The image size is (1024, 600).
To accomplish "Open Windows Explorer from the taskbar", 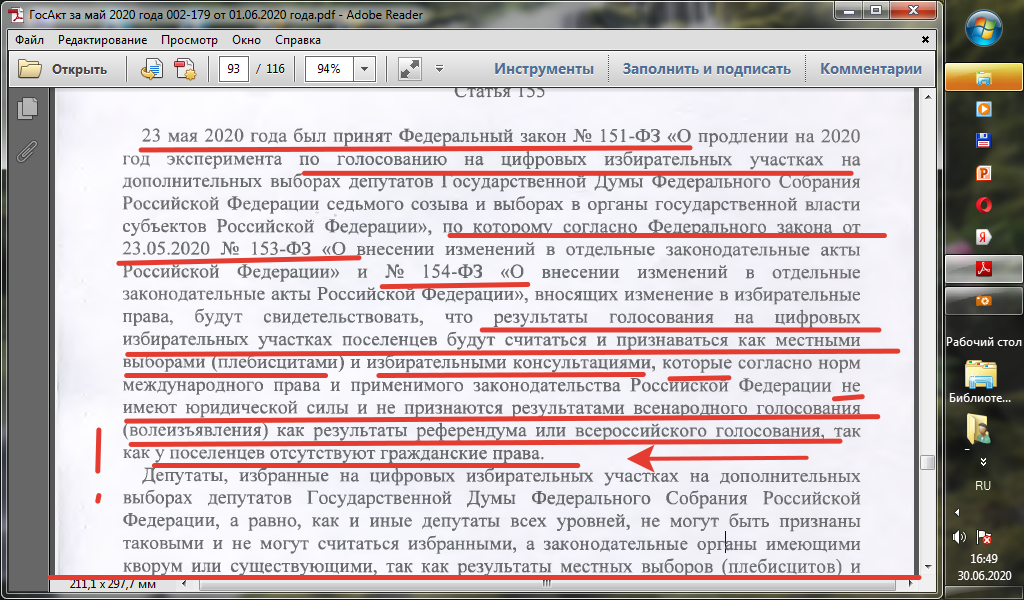I will [984, 79].
